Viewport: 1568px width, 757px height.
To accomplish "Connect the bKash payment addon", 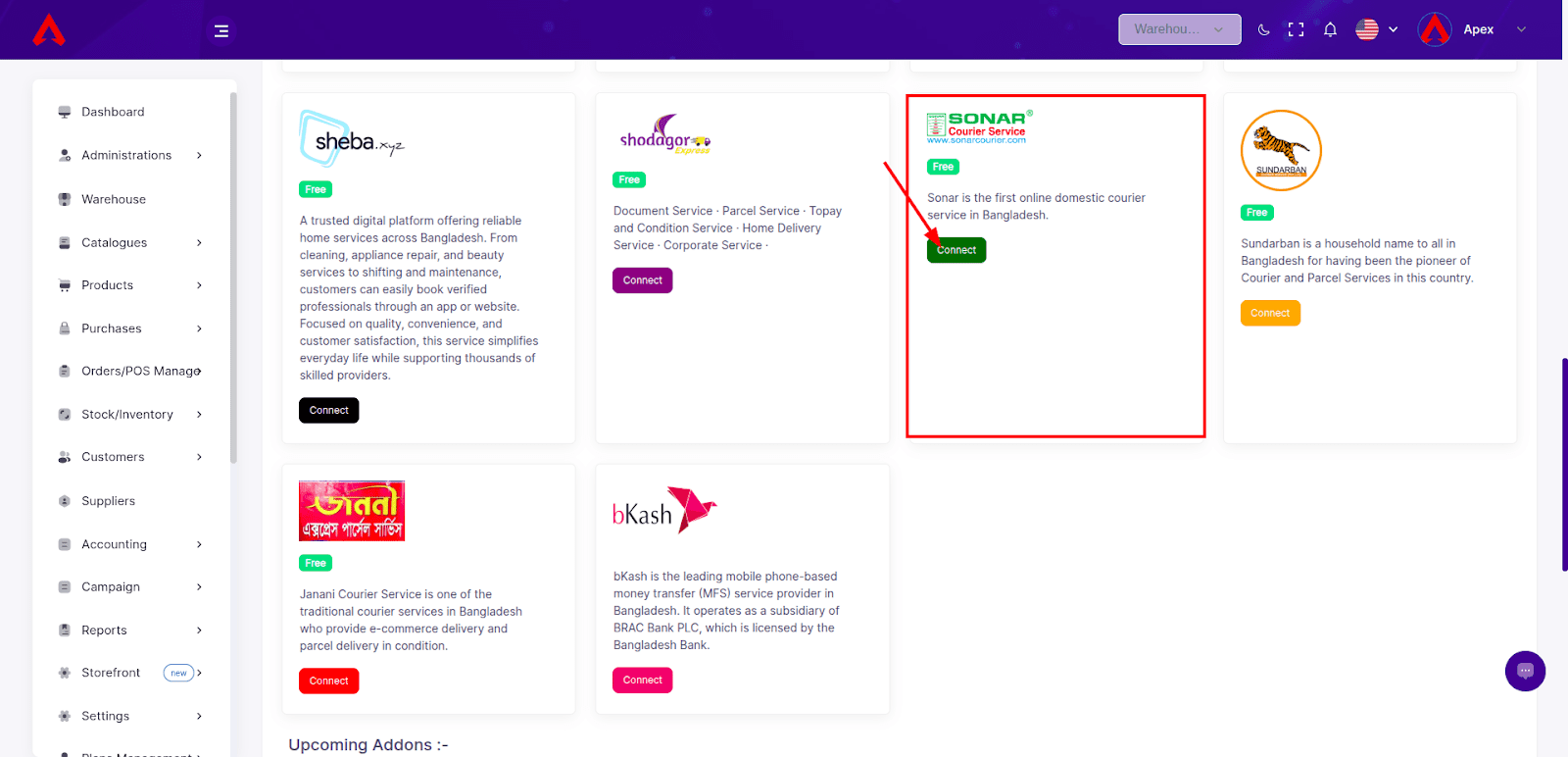I will pos(643,680).
